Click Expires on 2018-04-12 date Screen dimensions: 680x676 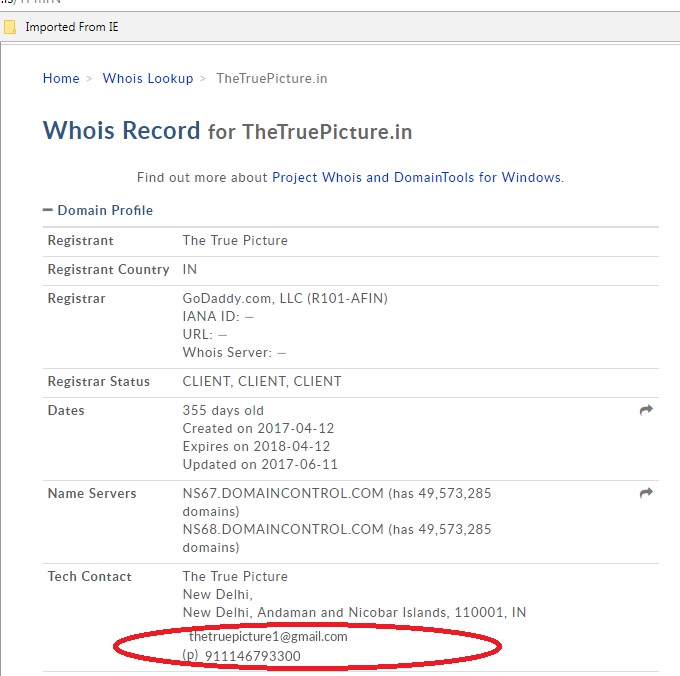(x=256, y=446)
